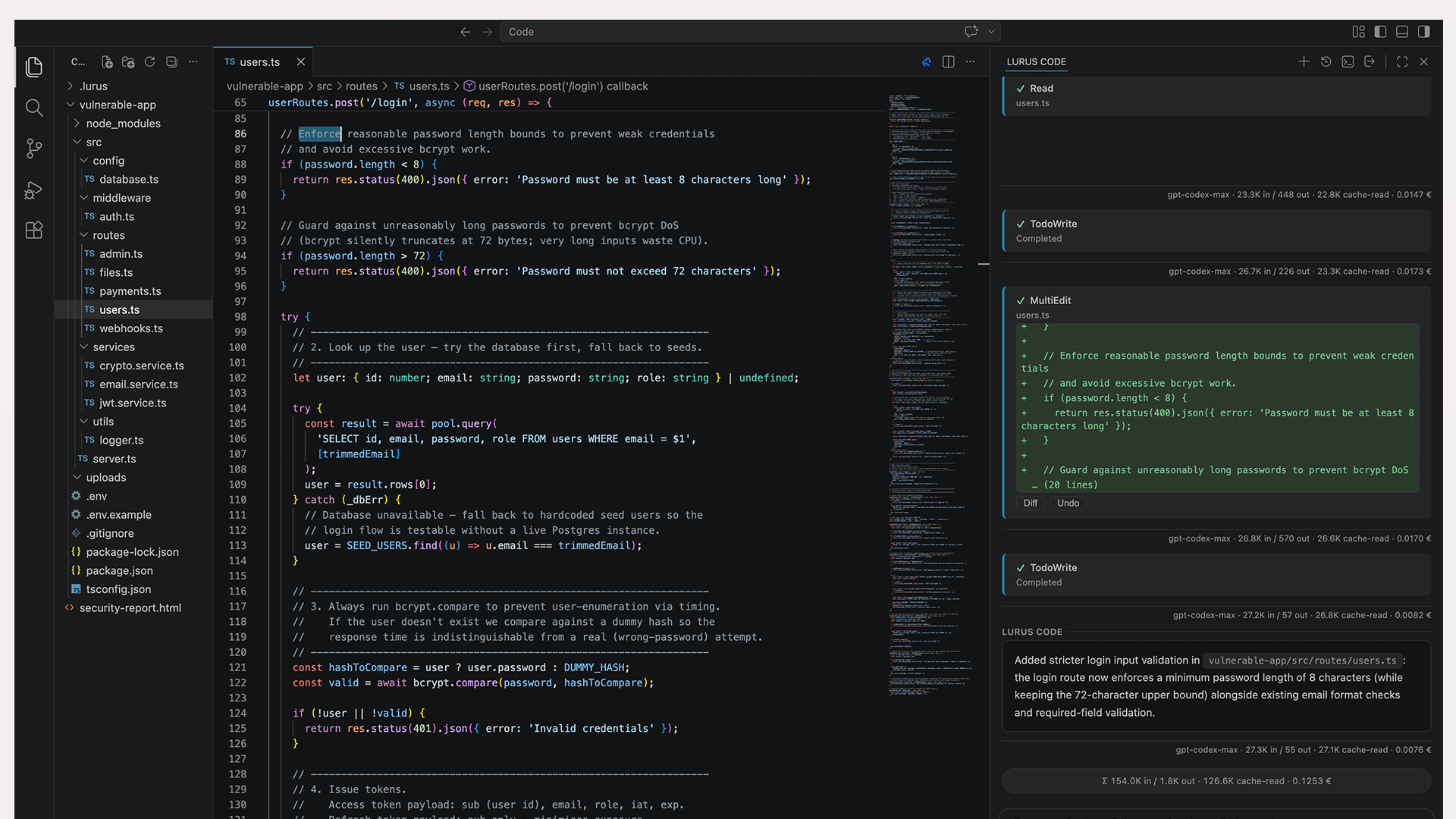Switch to the LURUS CODE panel tab
Image resolution: width=1456 pixels, height=819 pixels.
click(x=1036, y=62)
